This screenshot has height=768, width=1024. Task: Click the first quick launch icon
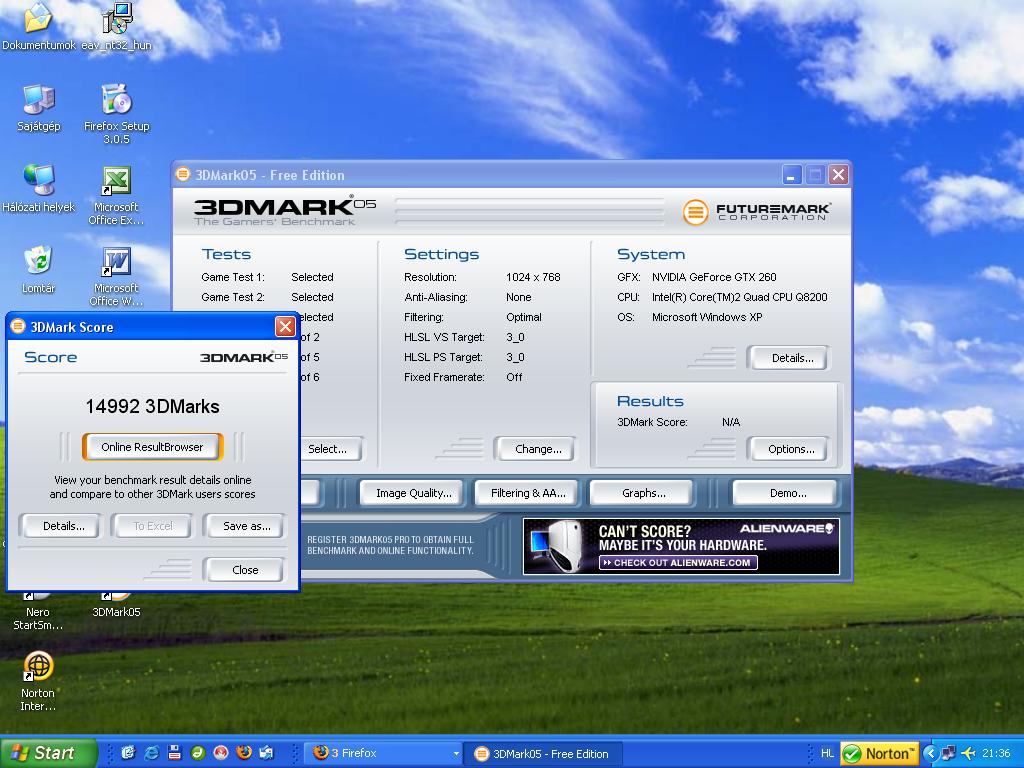tap(128, 753)
